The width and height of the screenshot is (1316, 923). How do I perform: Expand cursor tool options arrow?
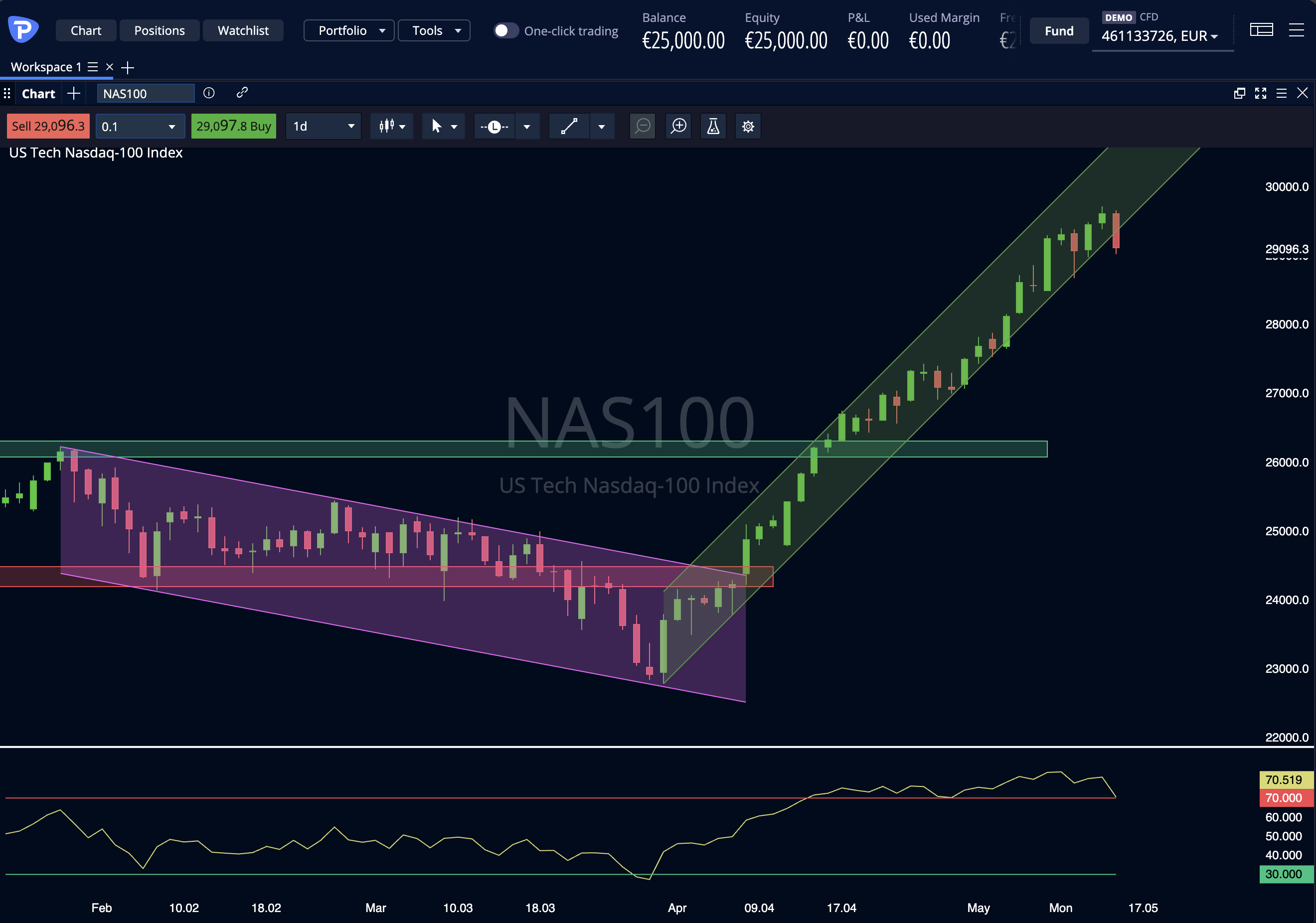pos(455,127)
